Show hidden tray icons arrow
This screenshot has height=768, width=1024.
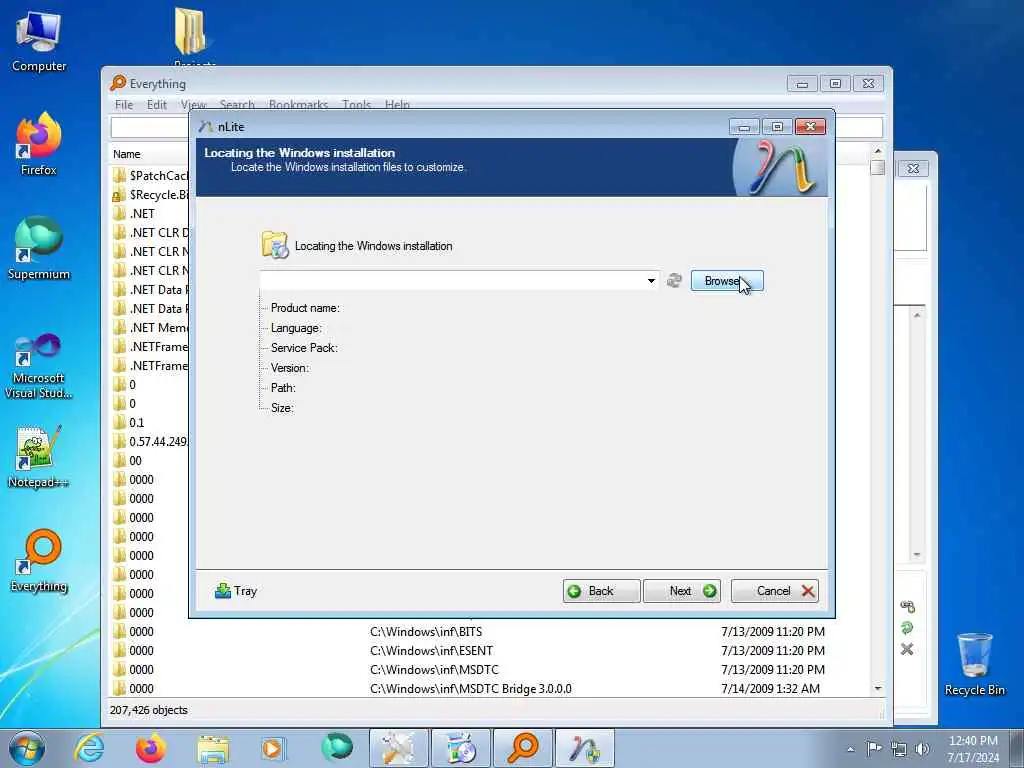[850, 749]
